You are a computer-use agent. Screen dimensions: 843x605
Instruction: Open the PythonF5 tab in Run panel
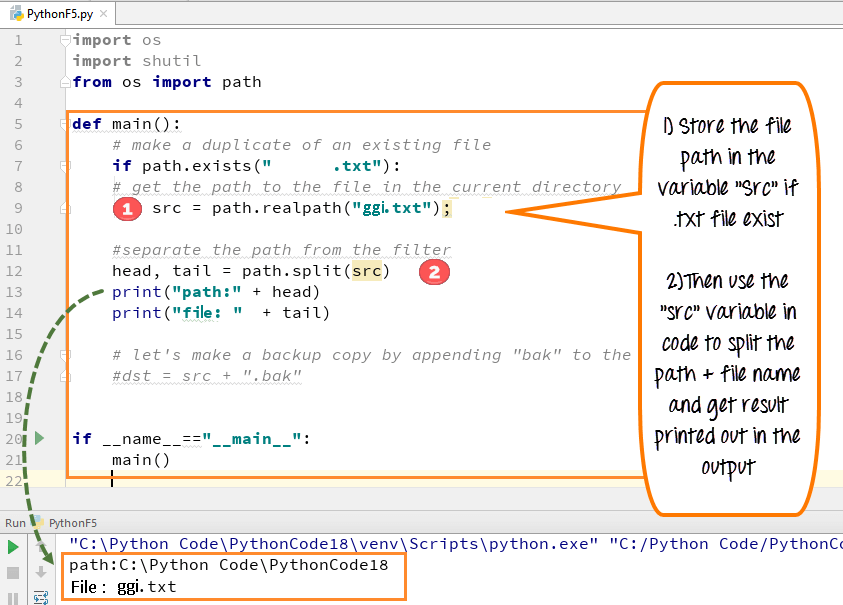point(72,522)
